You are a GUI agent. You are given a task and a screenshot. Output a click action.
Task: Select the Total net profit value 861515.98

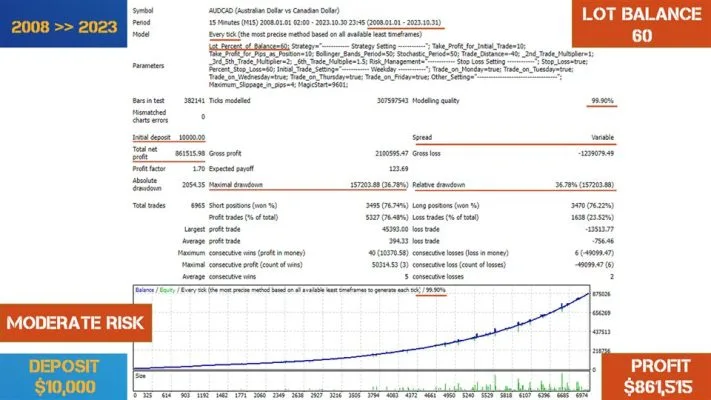190,154
